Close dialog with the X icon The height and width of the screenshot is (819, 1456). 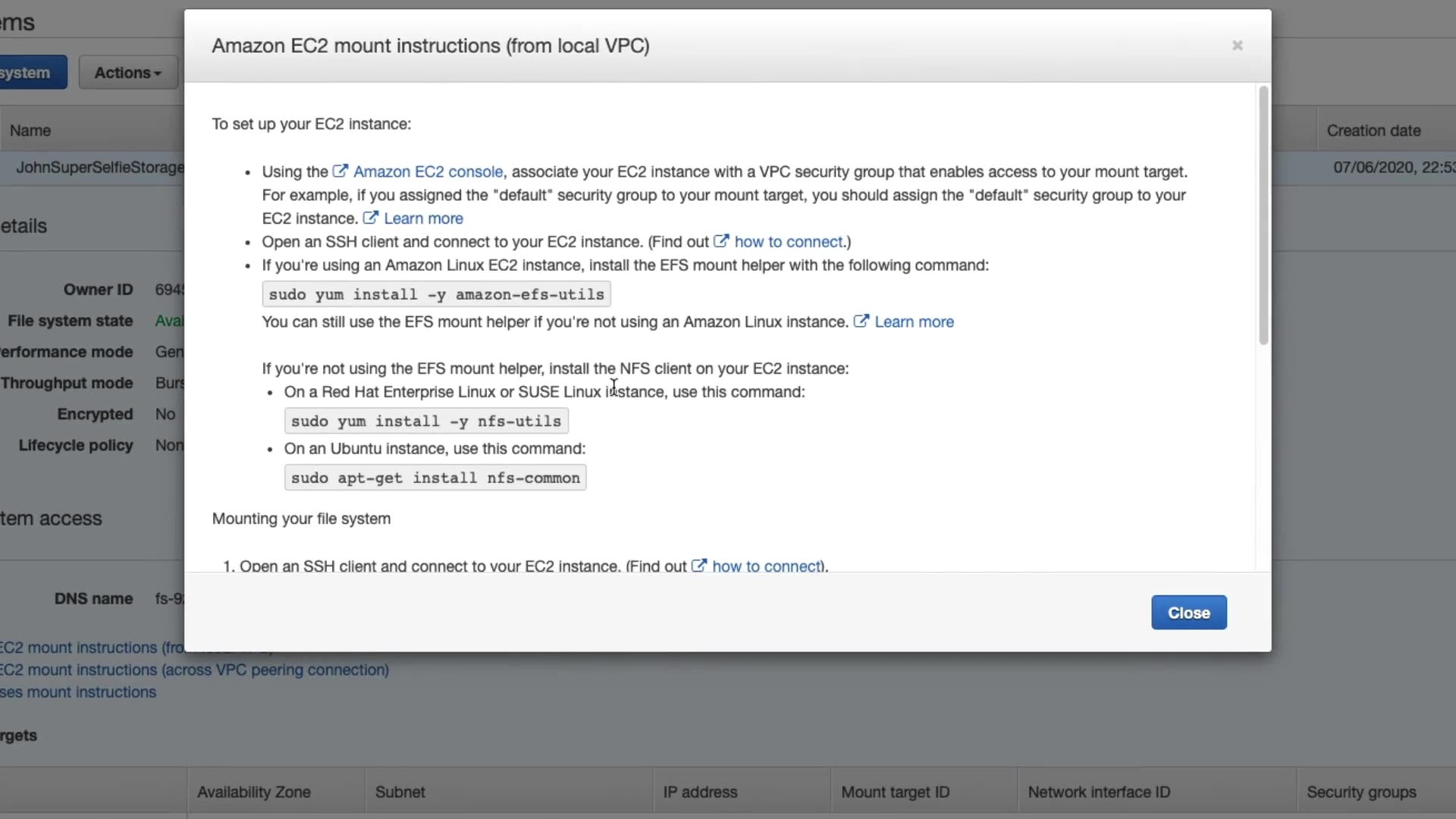1237,45
